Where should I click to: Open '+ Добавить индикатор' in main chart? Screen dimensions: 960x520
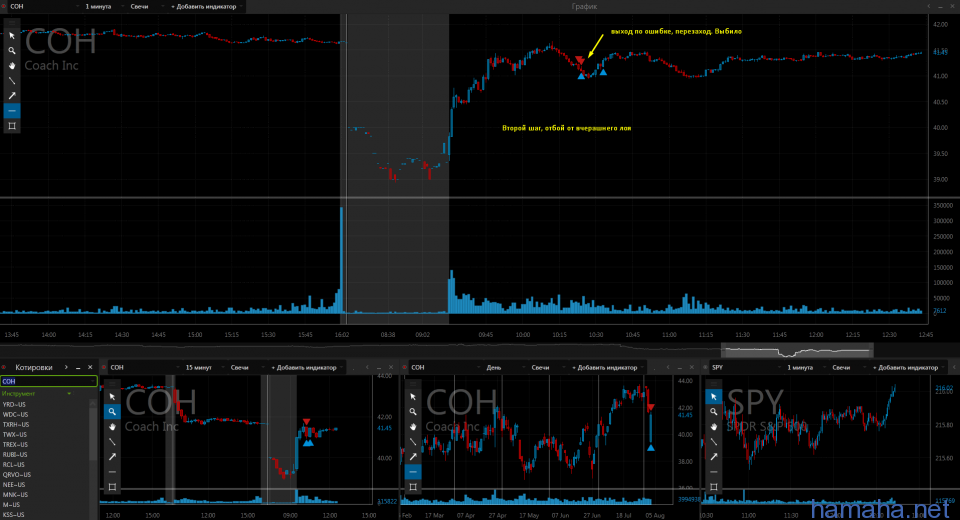coord(204,6)
